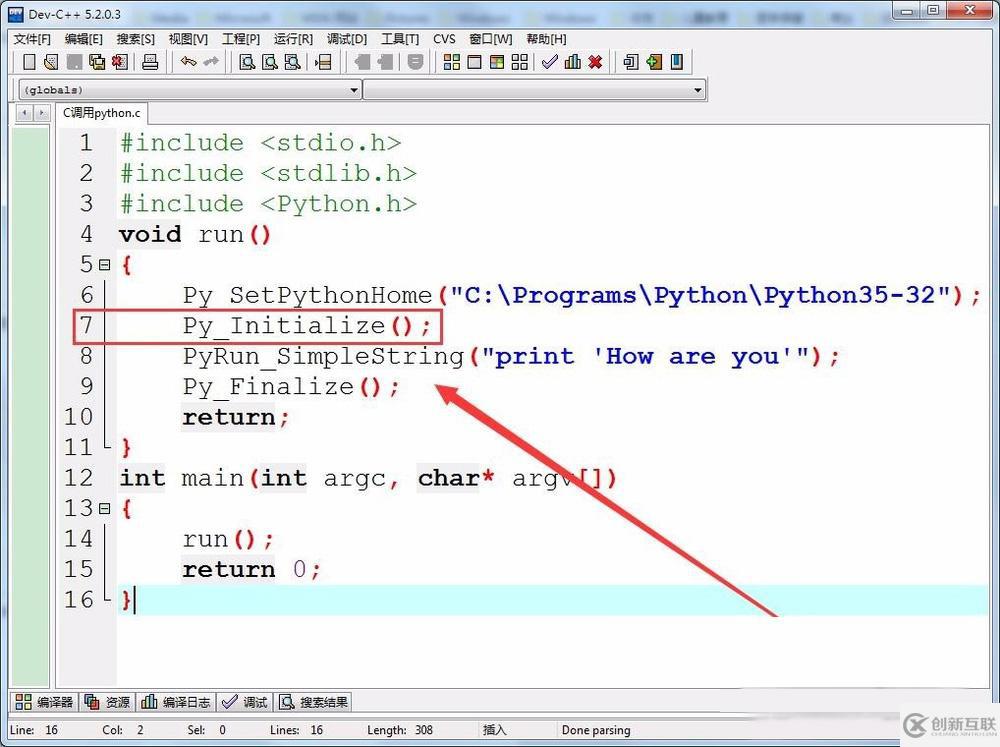This screenshot has height=747, width=1000.
Task: Click the Redo arrow icon
Action: (x=210, y=62)
